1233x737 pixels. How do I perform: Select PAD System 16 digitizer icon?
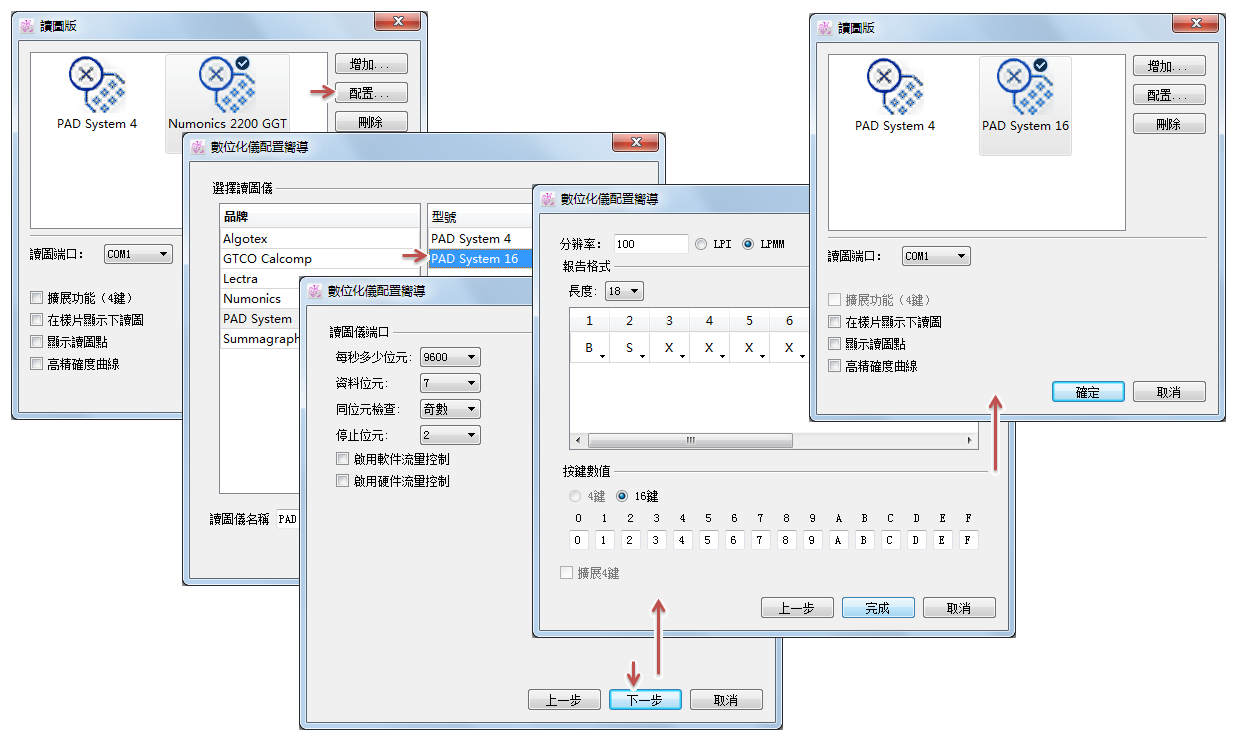pyautogui.click(x=1025, y=93)
